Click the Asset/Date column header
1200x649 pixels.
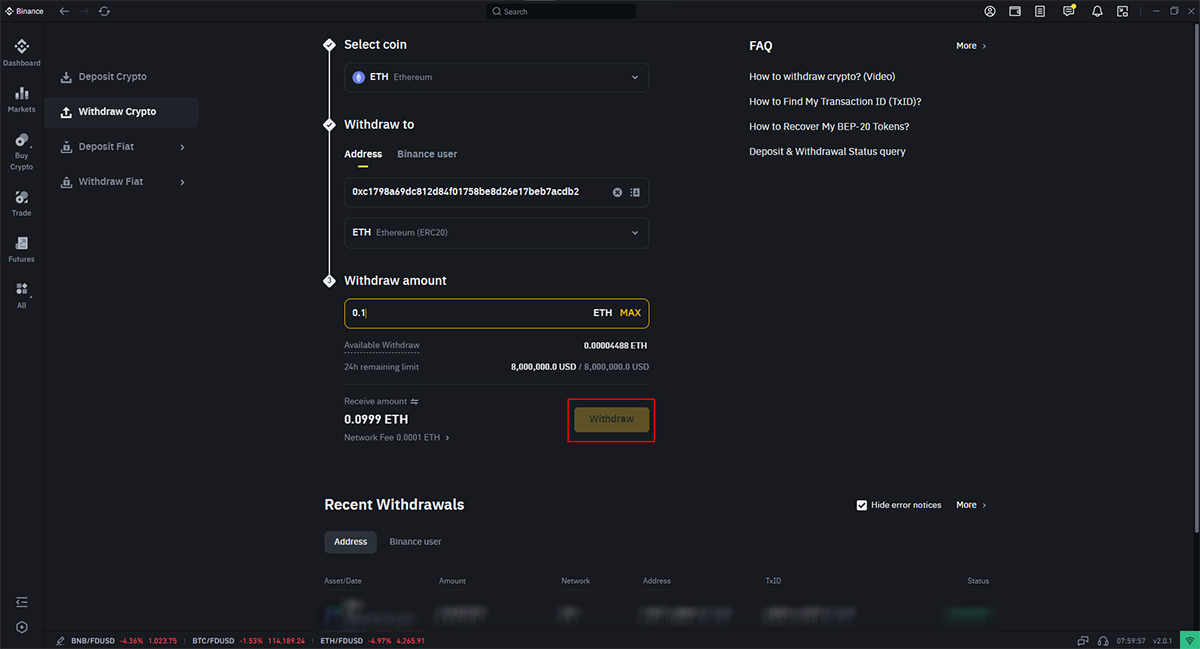[343, 581]
